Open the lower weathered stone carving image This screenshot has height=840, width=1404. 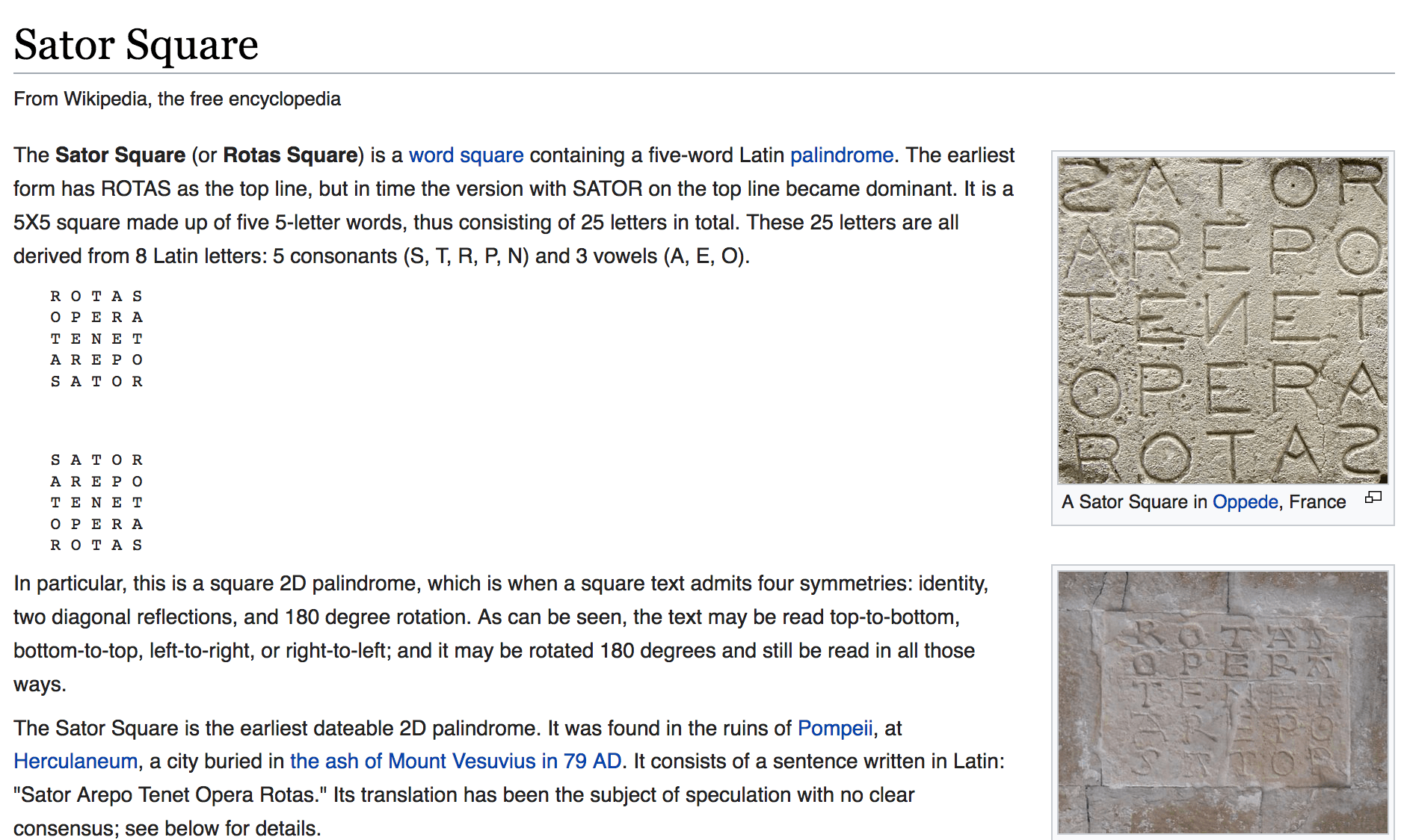point(1222,702)
